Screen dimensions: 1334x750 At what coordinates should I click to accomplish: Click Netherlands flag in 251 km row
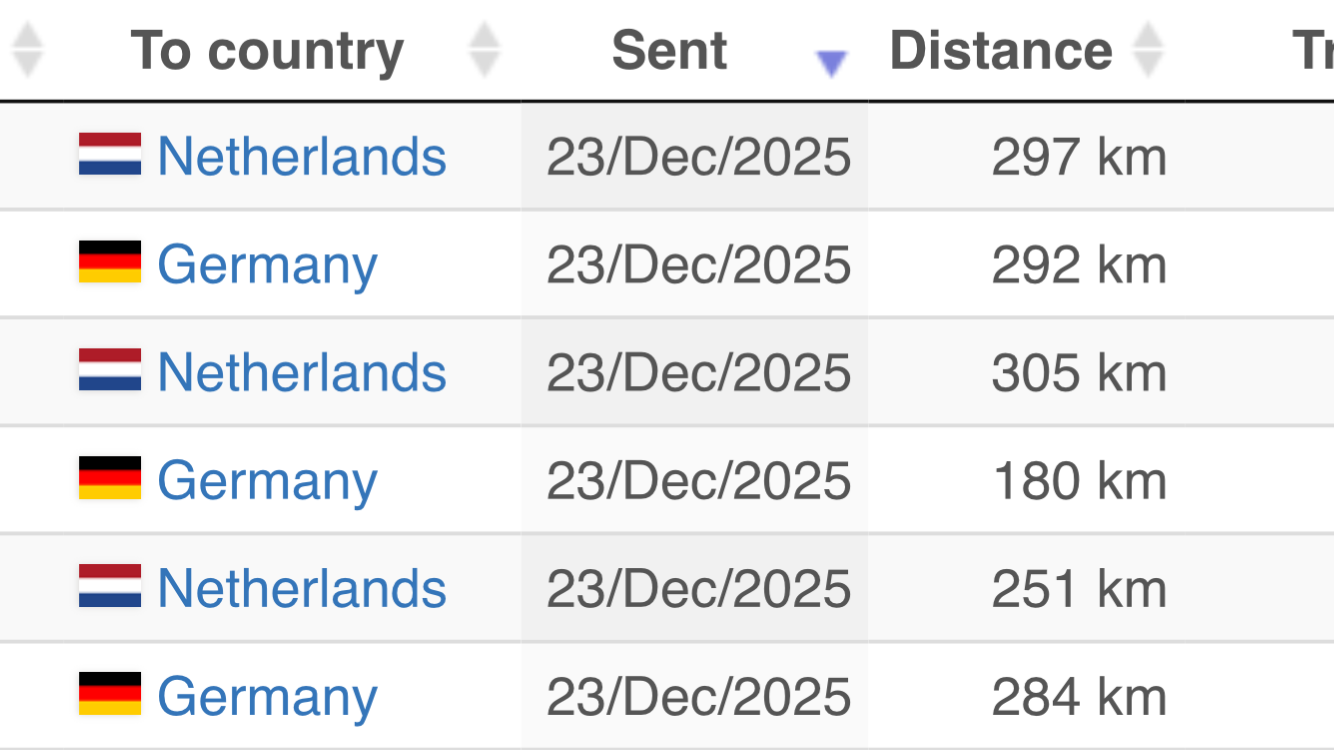[x=110, y=587]
